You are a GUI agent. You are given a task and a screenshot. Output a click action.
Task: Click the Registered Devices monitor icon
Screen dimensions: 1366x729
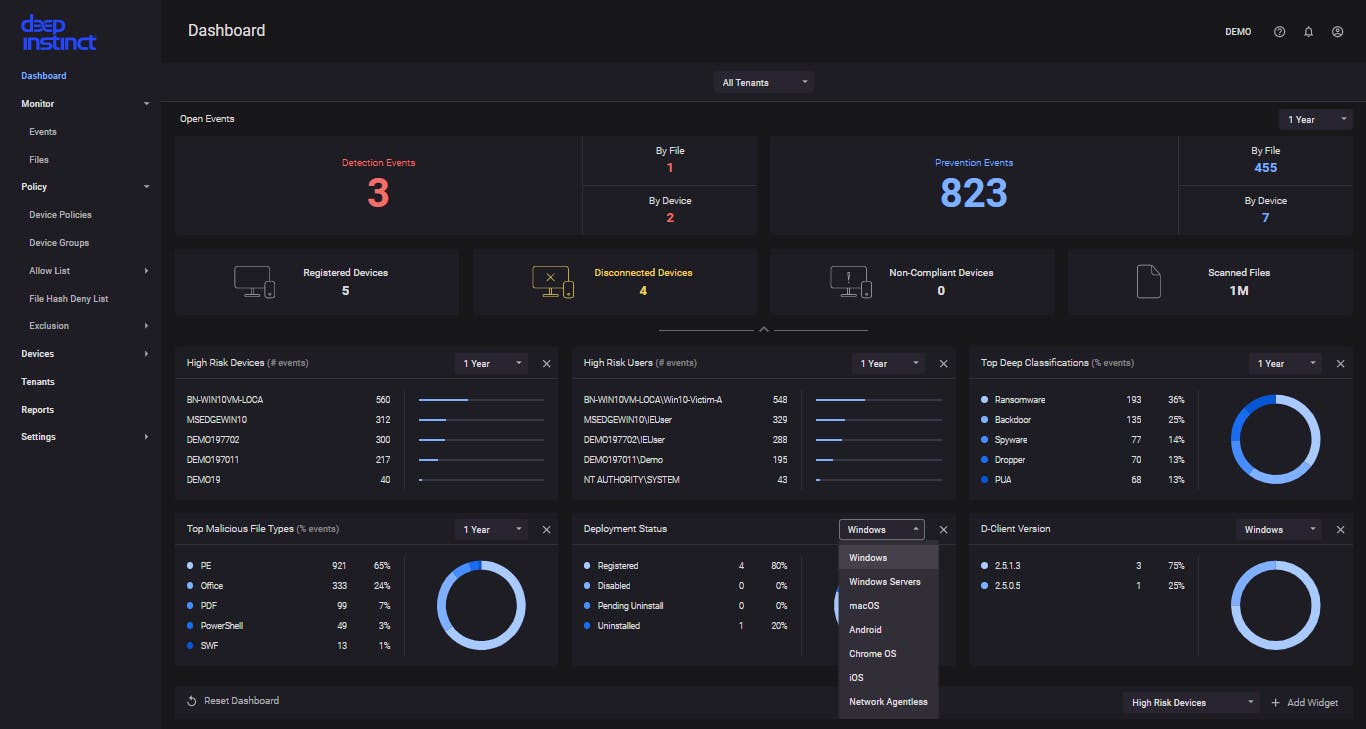(253, 282)
